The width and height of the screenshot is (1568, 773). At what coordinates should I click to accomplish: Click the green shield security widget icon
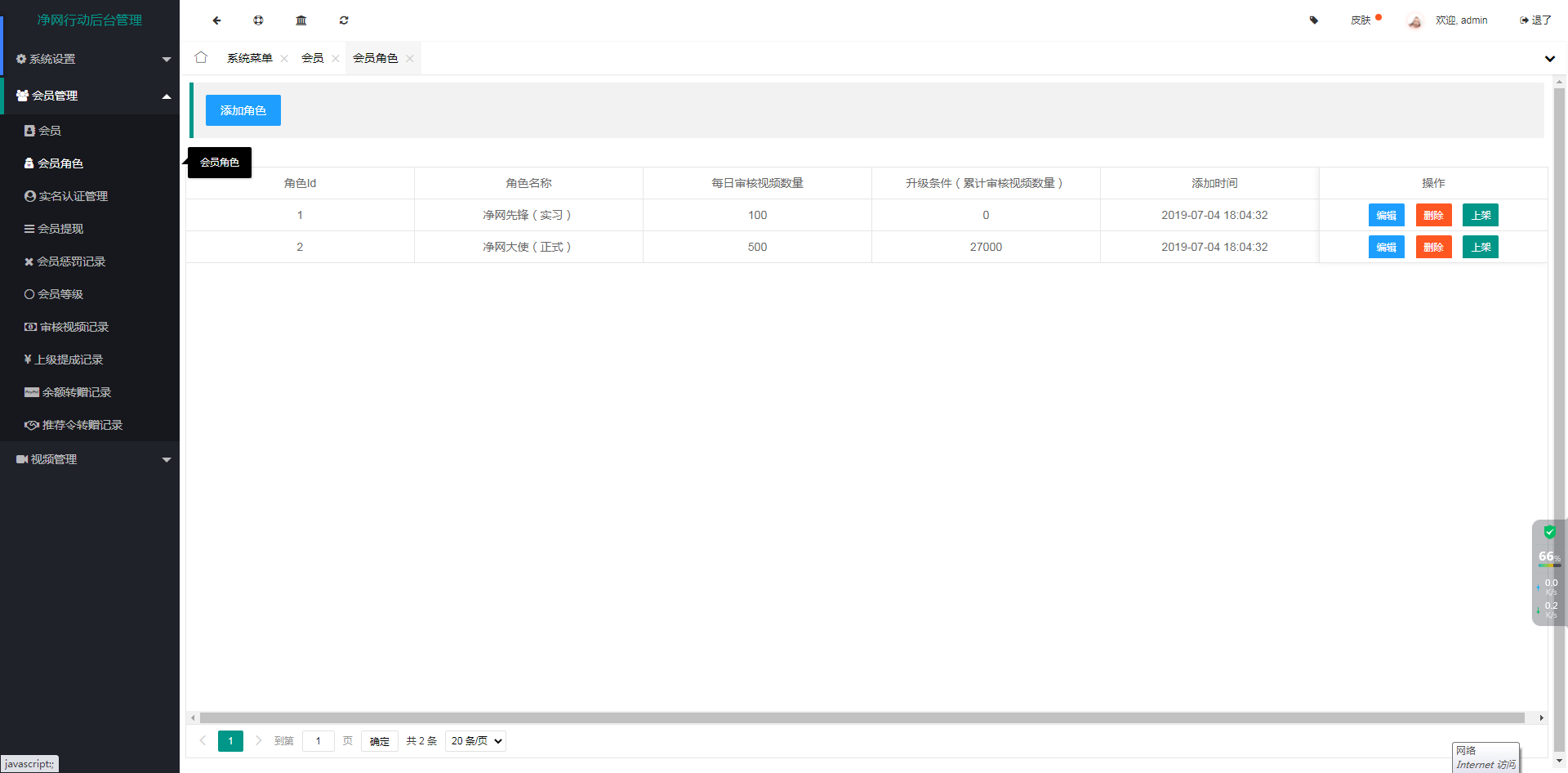(x=1549, y=532)
